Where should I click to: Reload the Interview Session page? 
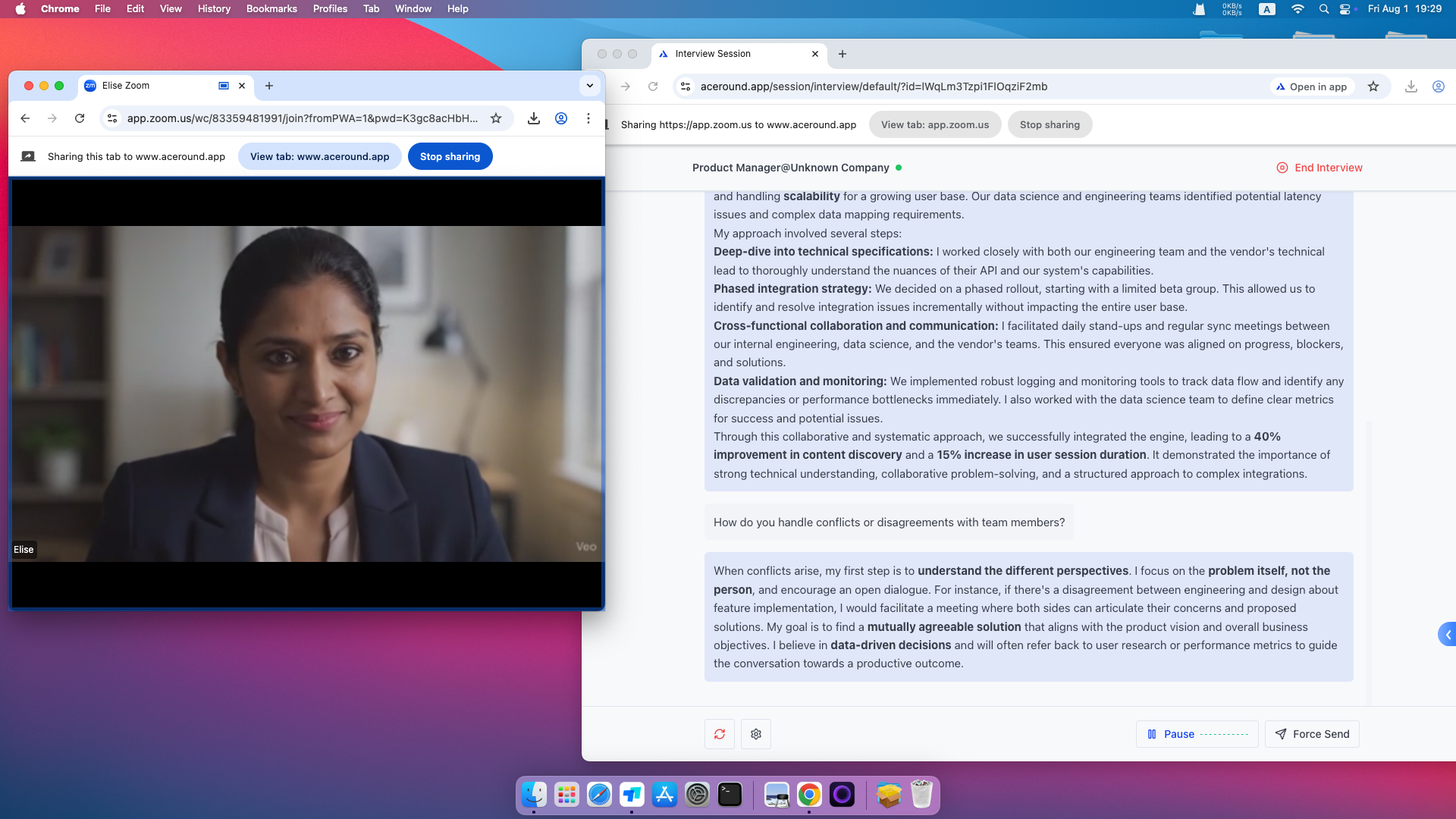point(653,86)
